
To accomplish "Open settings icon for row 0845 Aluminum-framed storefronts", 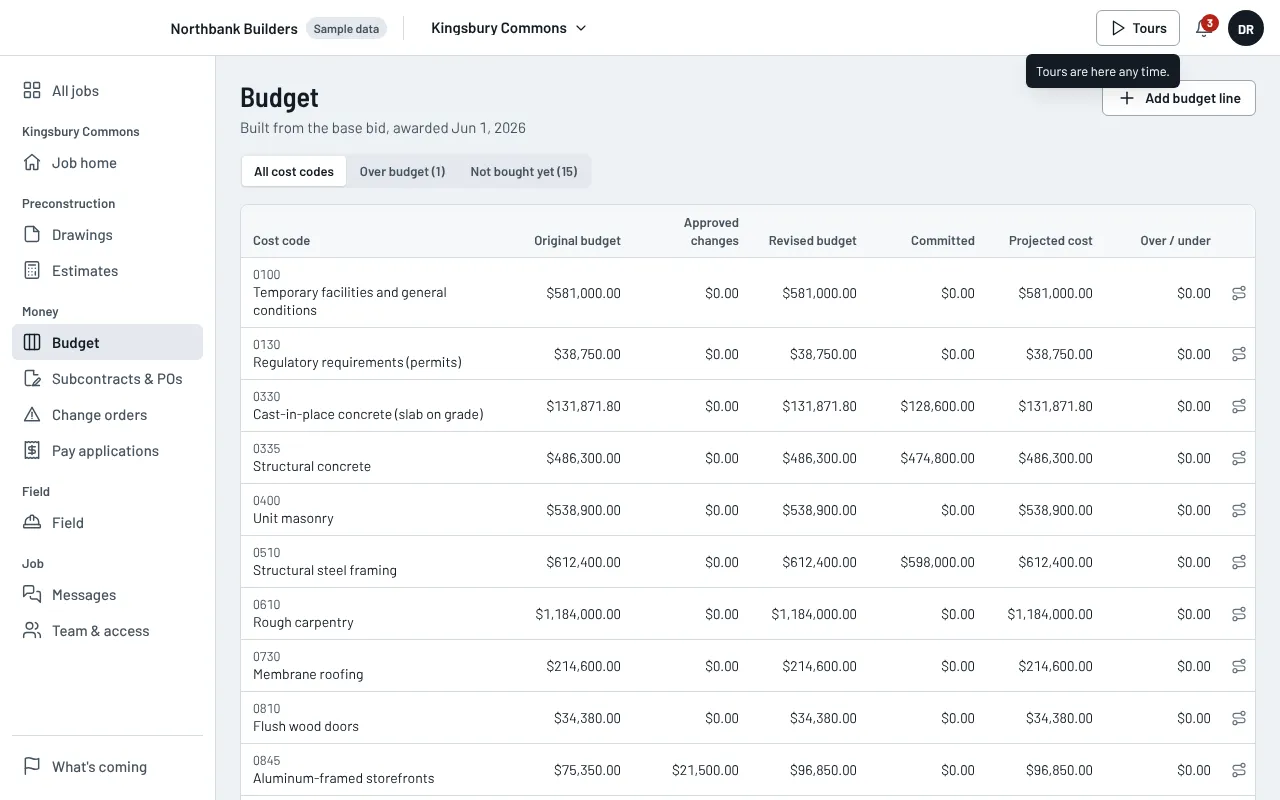I will pos(1239,770).
